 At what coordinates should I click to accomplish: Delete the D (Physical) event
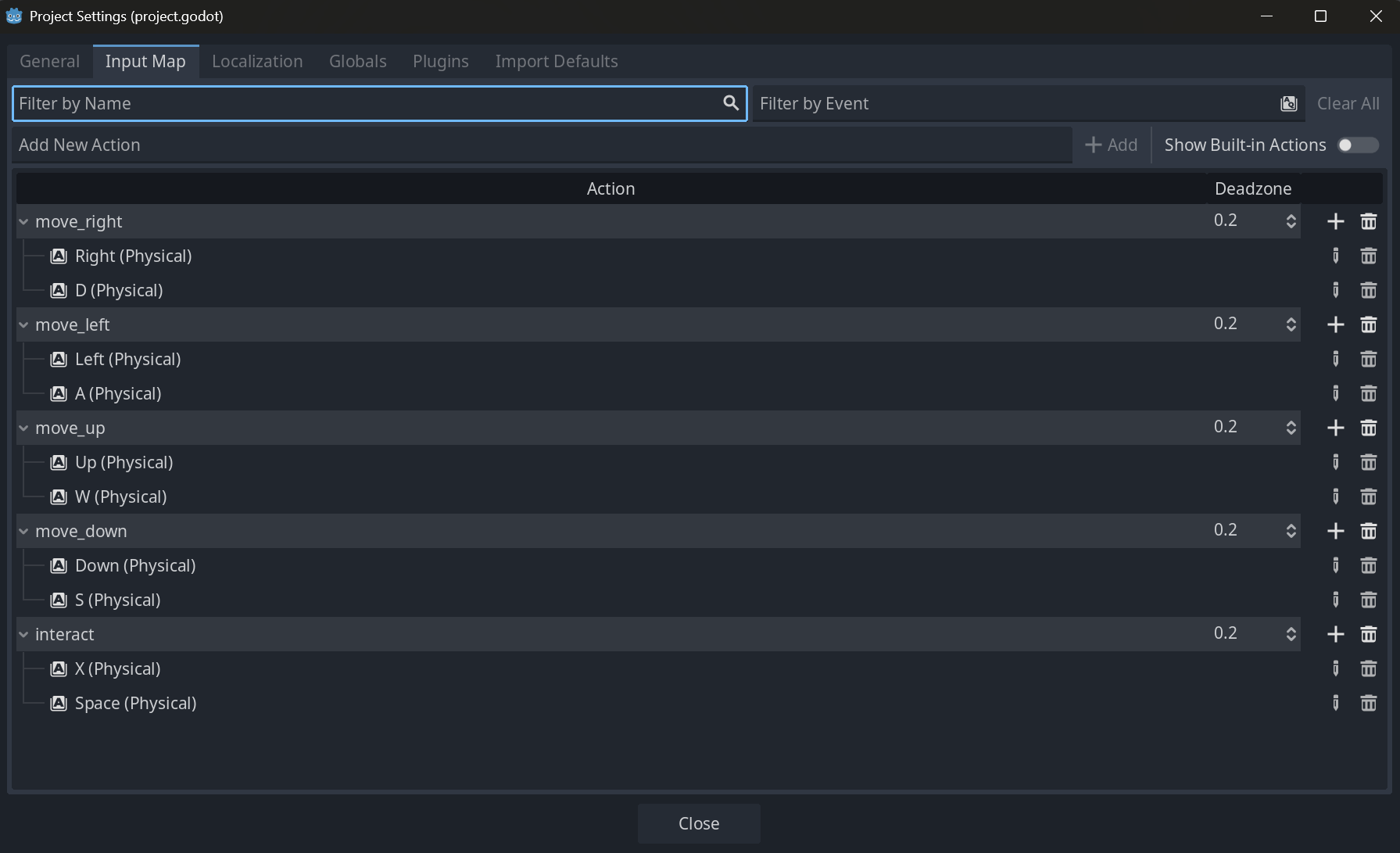click(x=1369, y=290)
